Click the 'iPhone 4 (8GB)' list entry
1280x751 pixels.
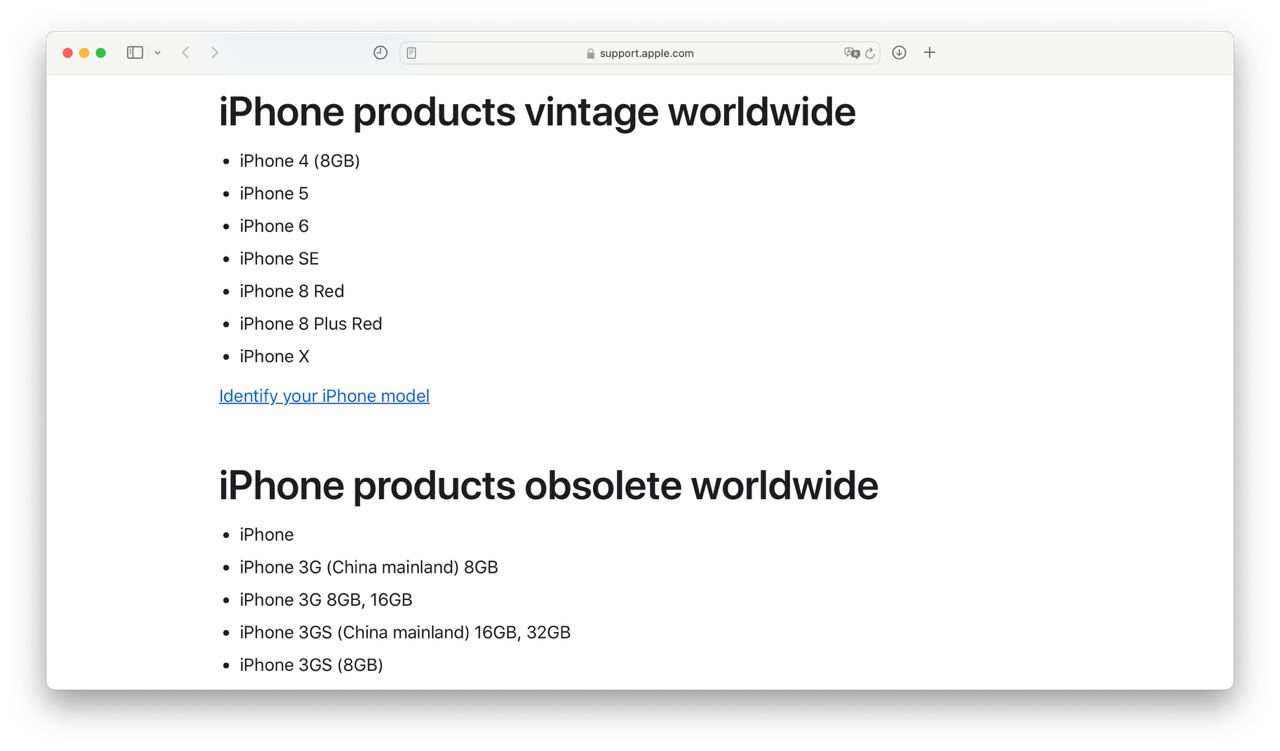point(299,161)
